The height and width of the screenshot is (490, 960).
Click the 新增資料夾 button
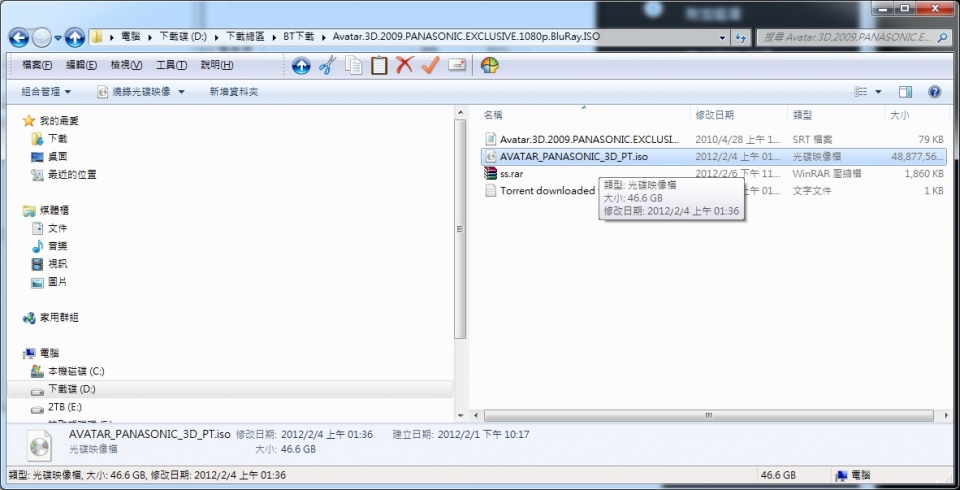tap(233, 92)
